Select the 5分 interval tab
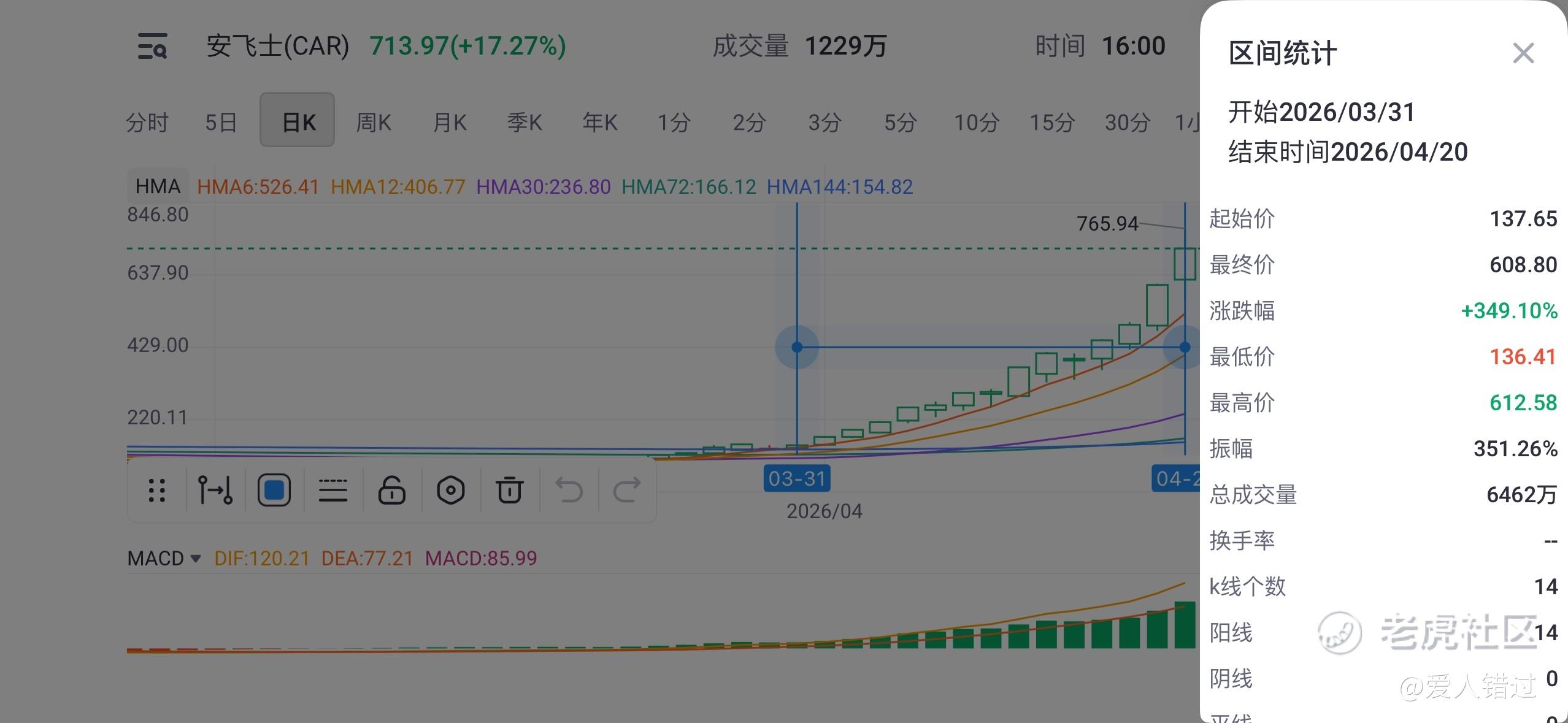Image resolution: width=1568 pixels, height=723 pixels. click(x=900, y=123)
